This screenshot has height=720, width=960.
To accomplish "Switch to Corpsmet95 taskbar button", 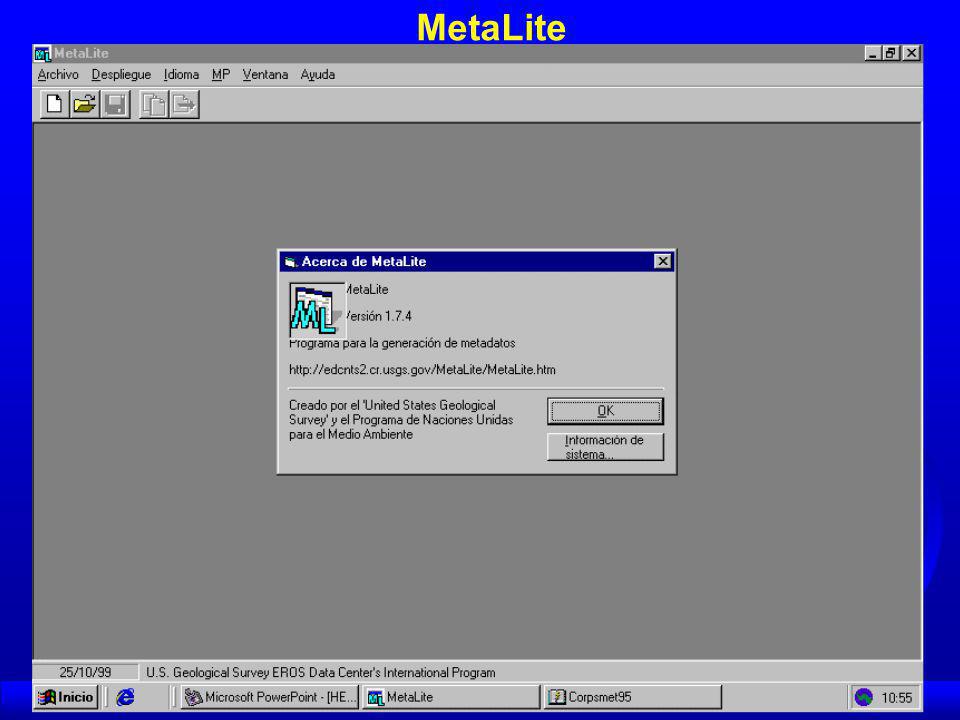I will [x=632, y=697].
